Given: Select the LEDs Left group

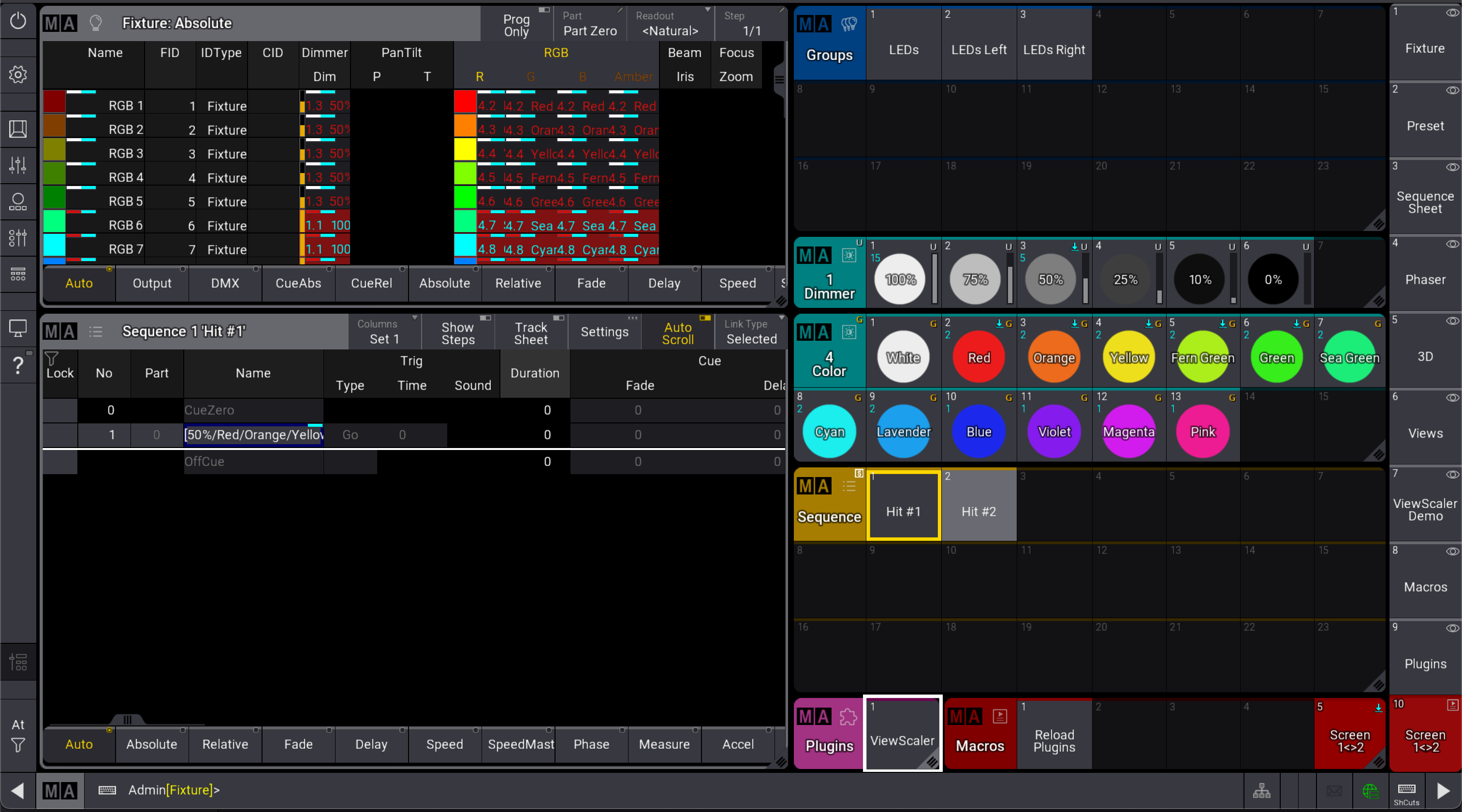Looking at the screenshot, I should pyautogui.click(x=979, y=43).
